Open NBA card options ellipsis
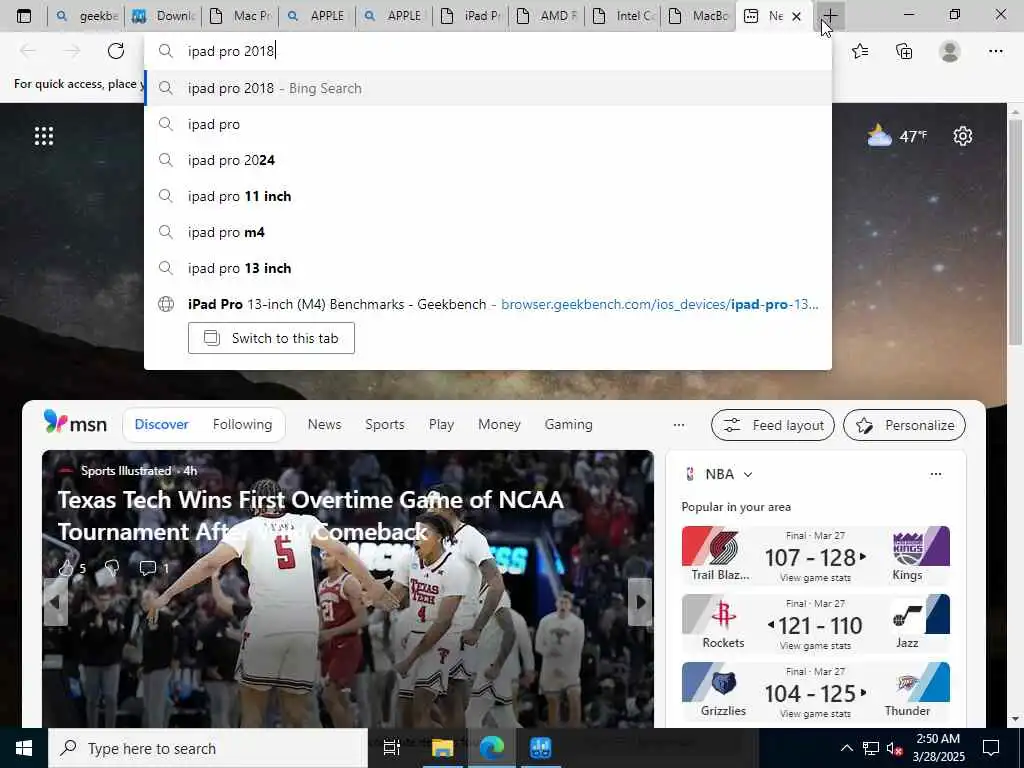The height and width of the screenshot is (768, 1024). 935,474
